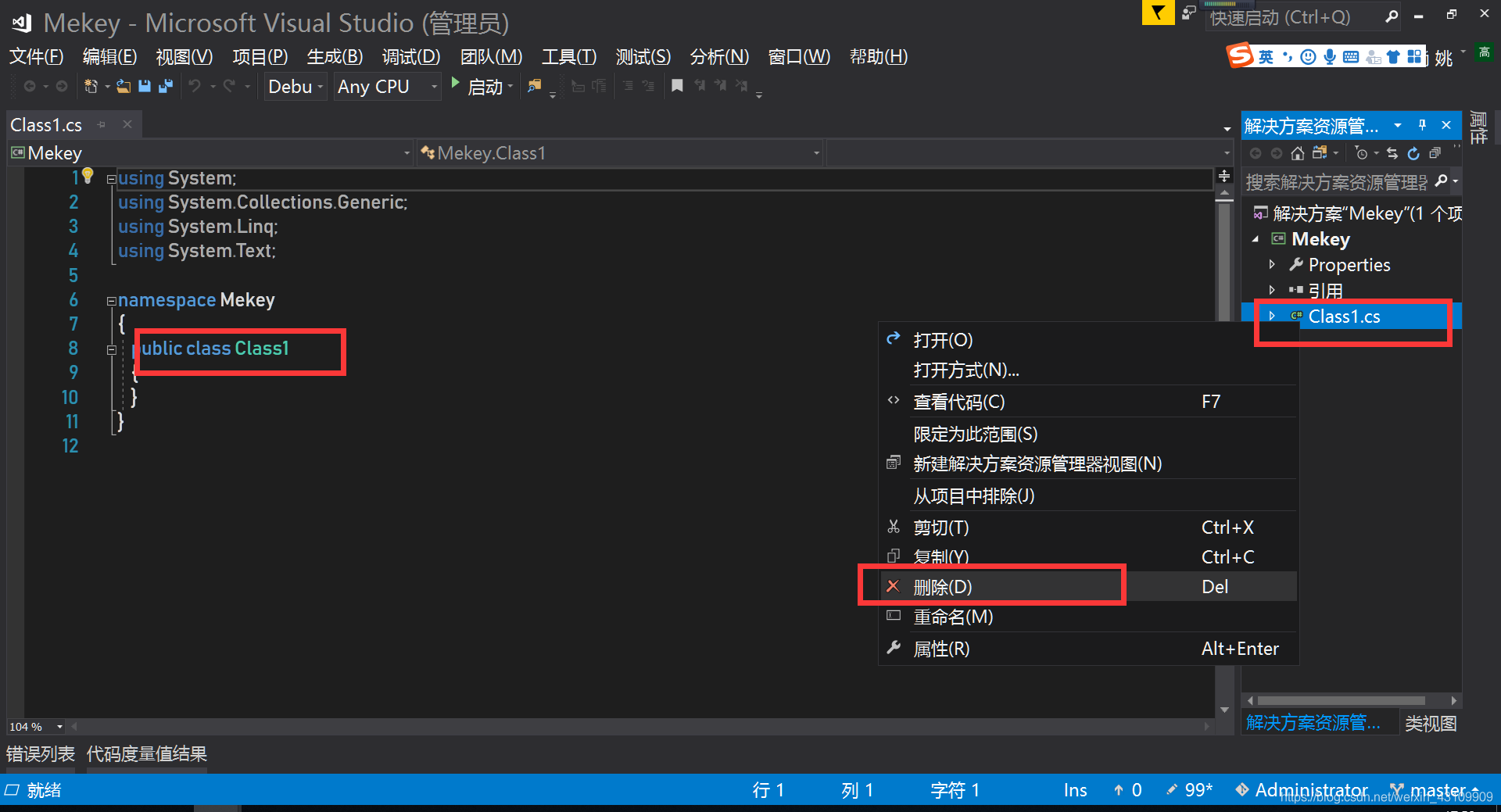Screen dimensions: 1501x812
Task: Save the current file with the disk icon
Action: coord(145,86)
